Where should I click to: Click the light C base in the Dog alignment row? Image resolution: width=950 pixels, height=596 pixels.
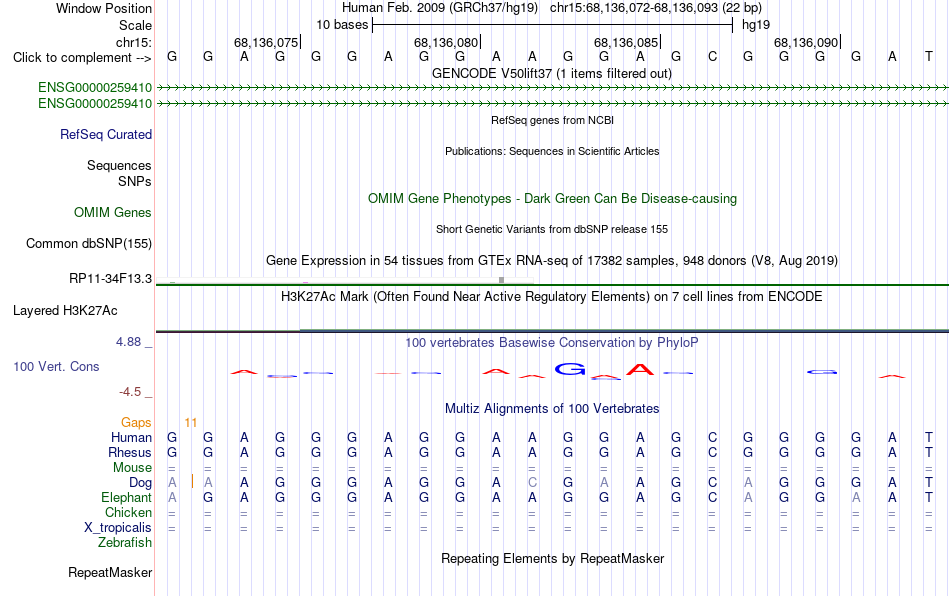point(532,482)
